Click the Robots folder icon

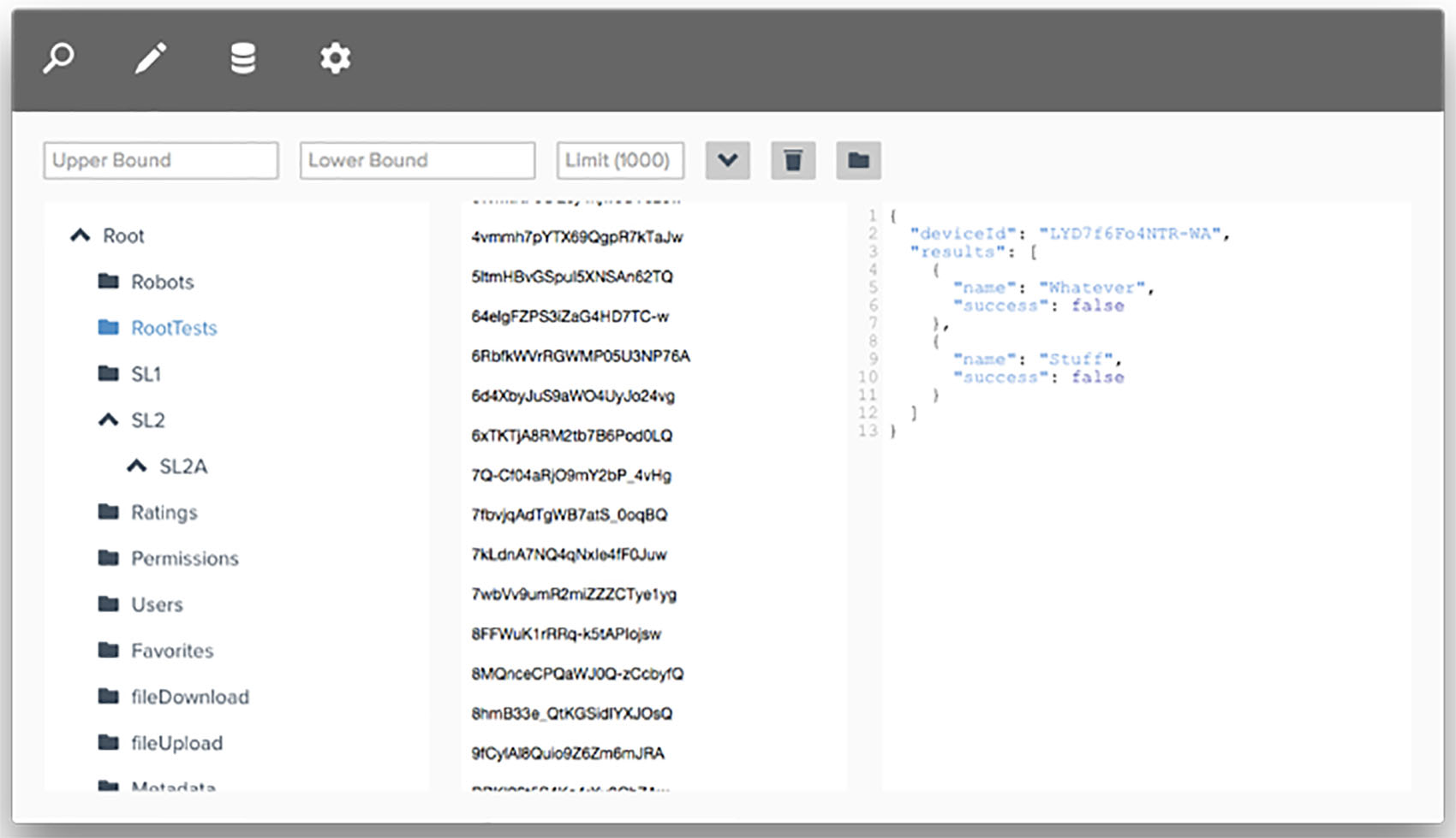pos(108,281)
